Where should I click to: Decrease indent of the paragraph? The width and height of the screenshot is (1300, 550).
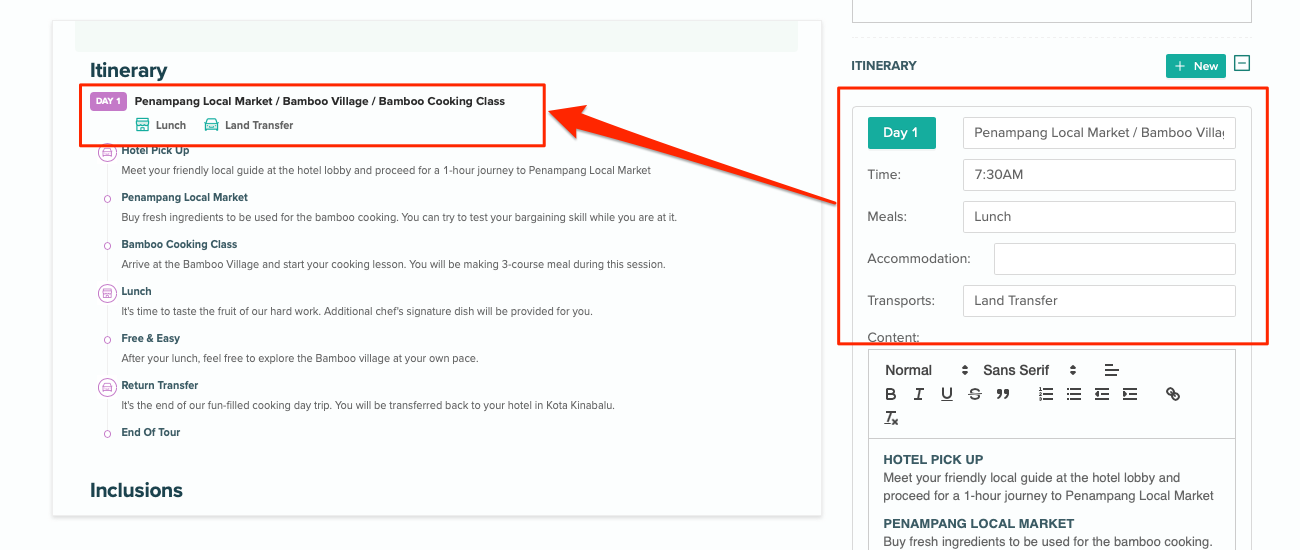[x=1102, y=394]
